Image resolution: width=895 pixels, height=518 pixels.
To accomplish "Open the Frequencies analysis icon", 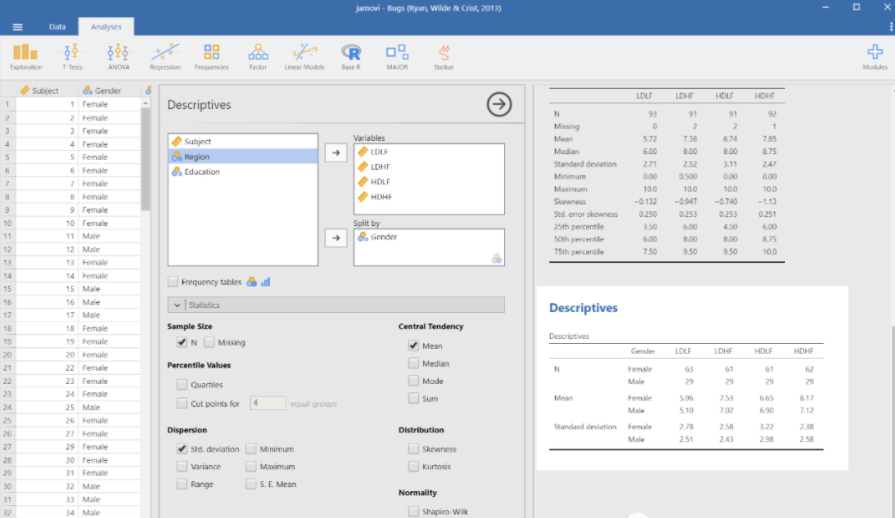I will tap(211, 56).
